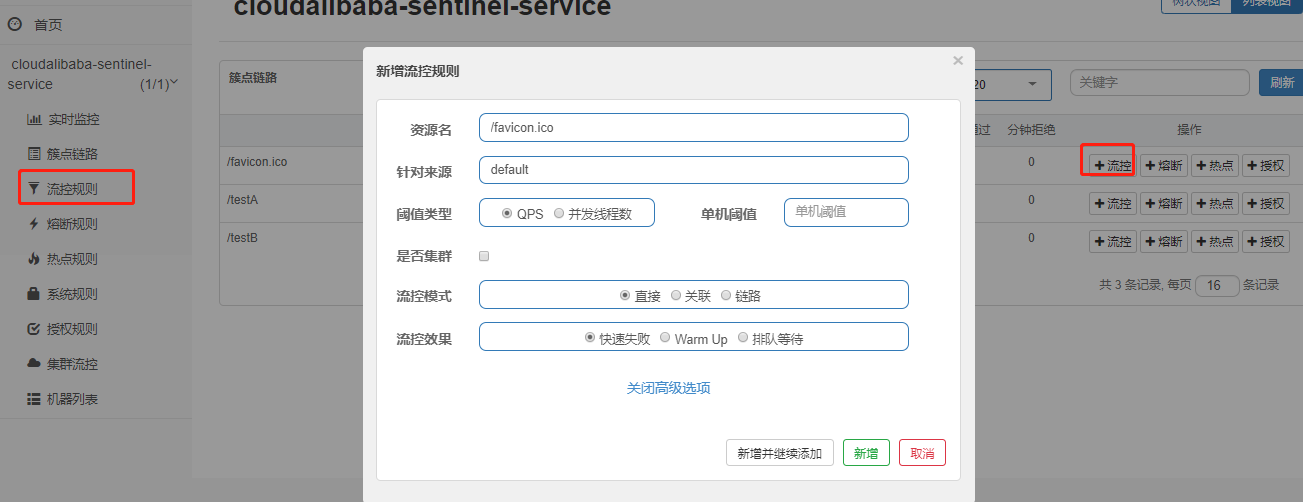Click +授权 in the /favicon.ico row
1303x502 pixels.
(1265, 166)
